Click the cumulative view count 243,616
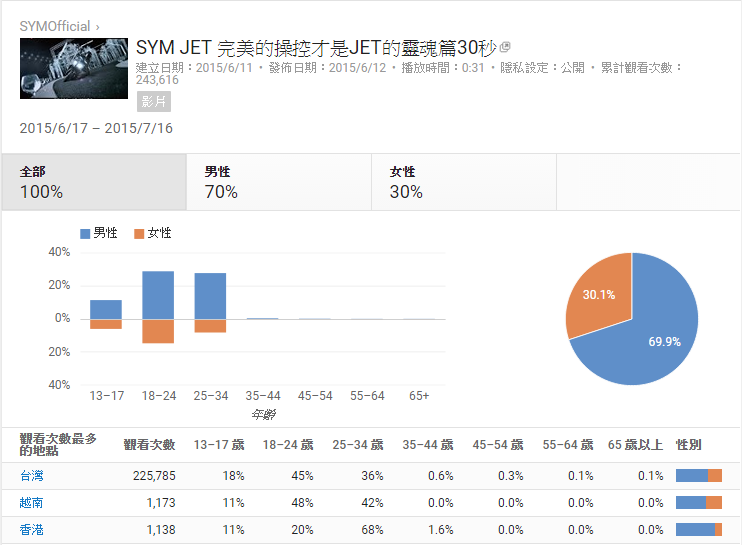The height and width of the screenshot is (545, 742). (157, 80)
